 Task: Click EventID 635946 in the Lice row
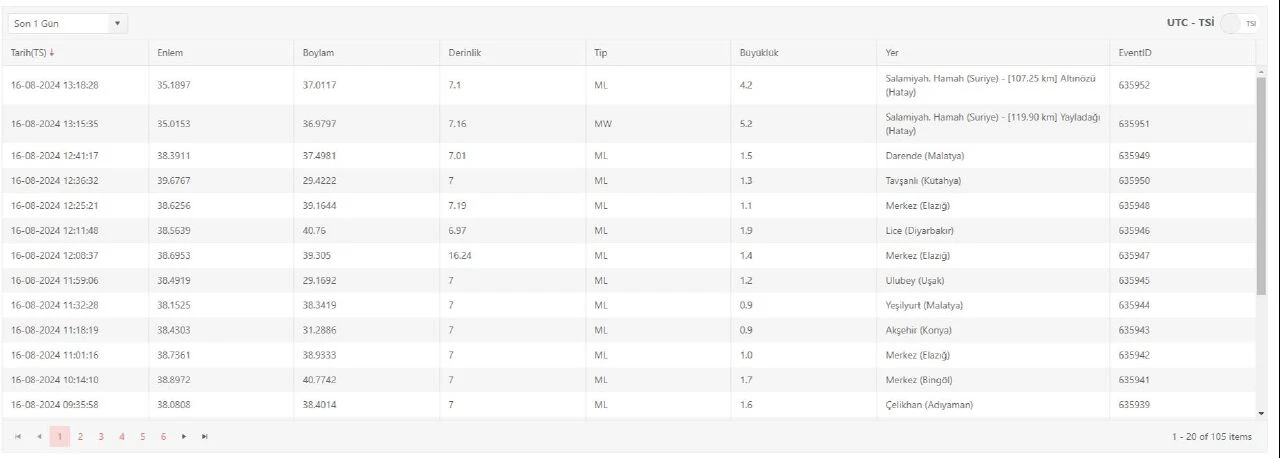1134,231
